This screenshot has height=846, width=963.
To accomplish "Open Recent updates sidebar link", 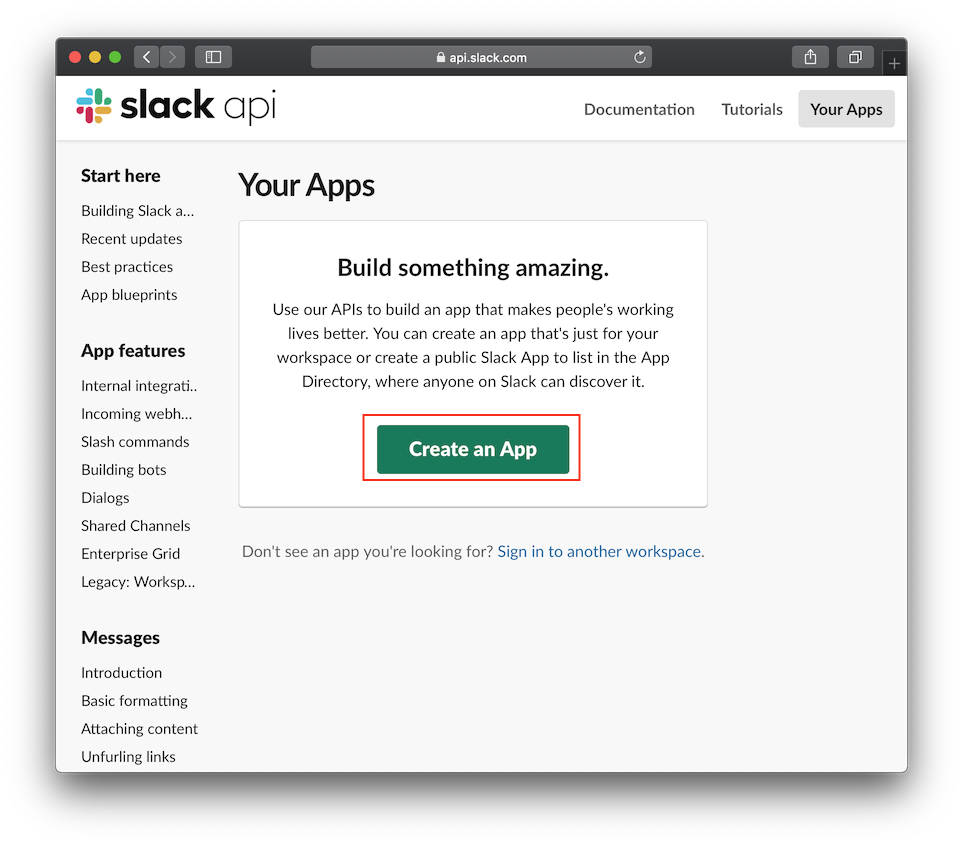I will coord(131,238).
